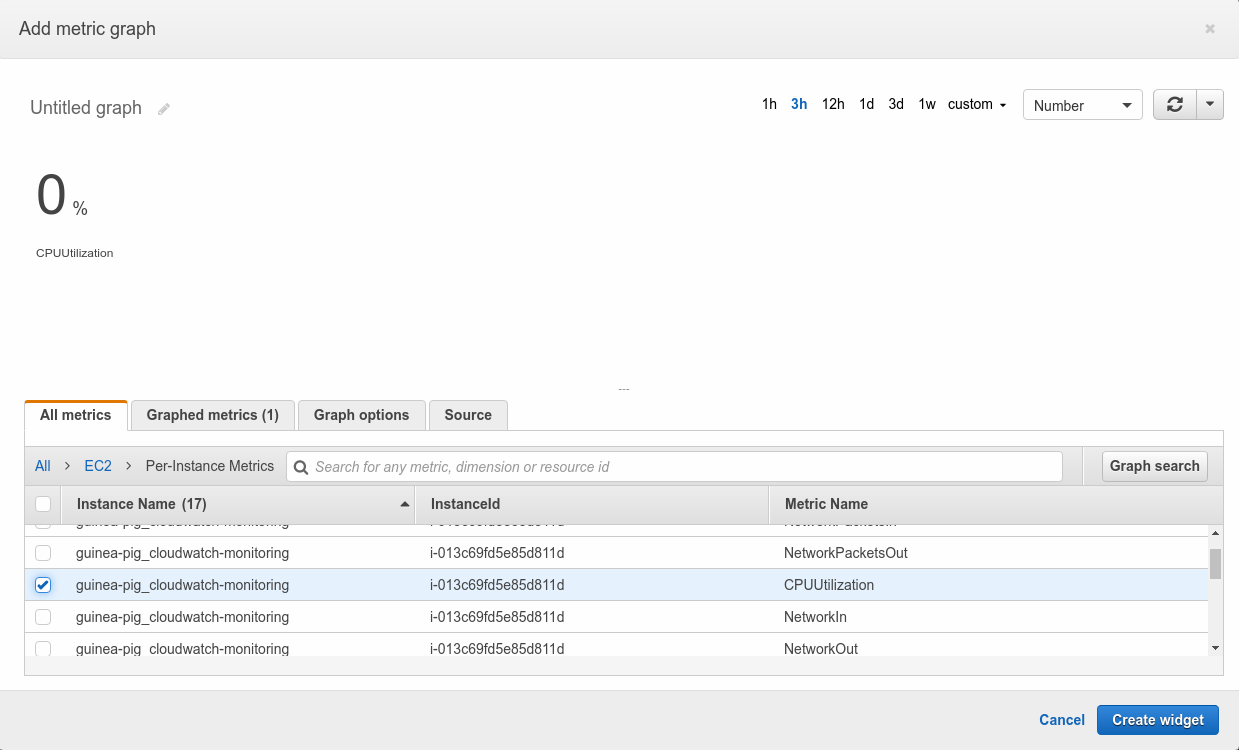Switch to the Graphed metrics (1) tab
This screenshot has width=1239, height=750.
coord(213,415)
